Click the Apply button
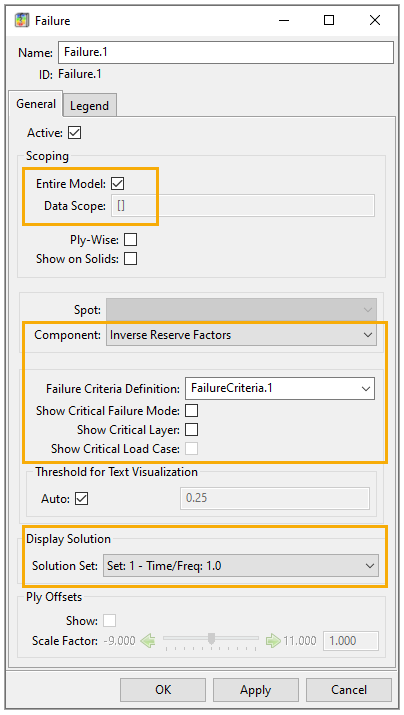This screenshot has width=404, height=715. (256, 690)
